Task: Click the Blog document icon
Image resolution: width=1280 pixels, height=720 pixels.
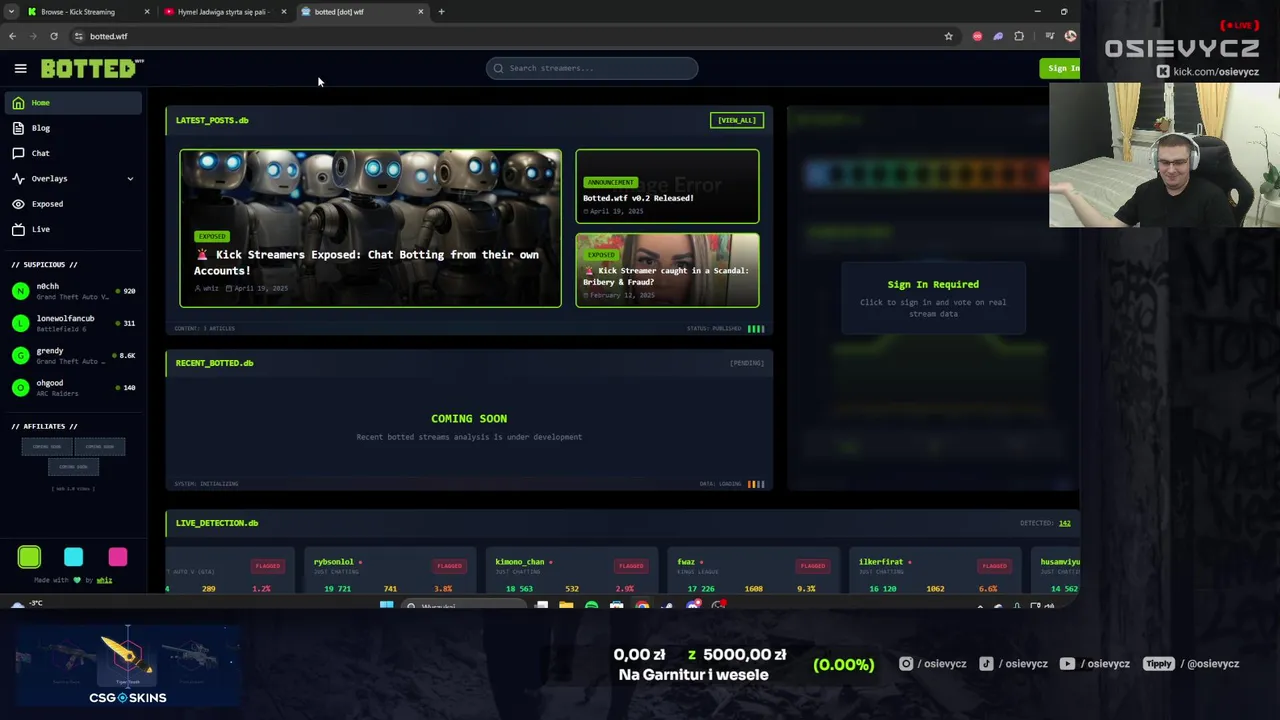Action: 18,128
